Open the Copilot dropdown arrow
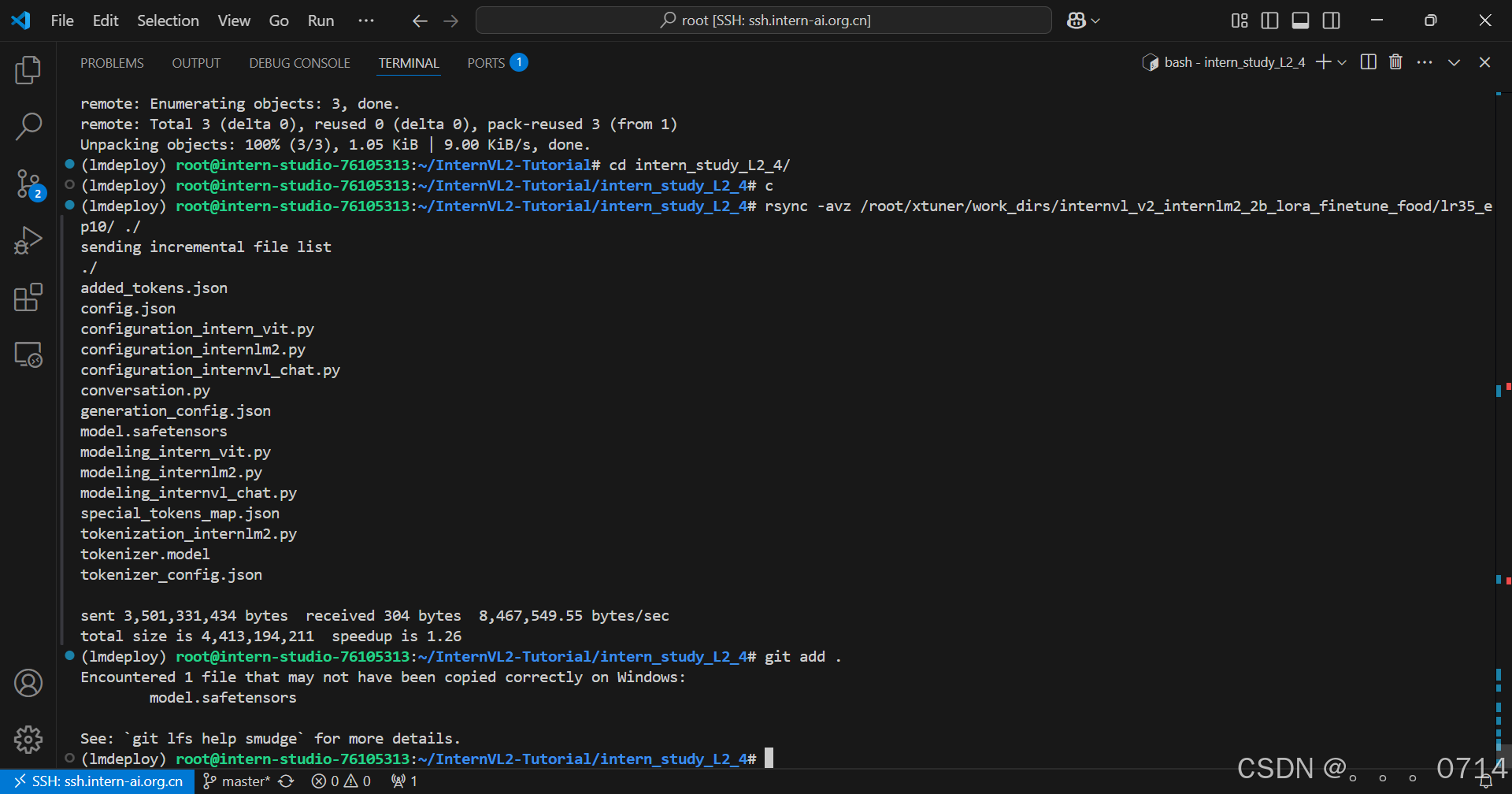This screenshot has width=1512, height=794. pos(1095,20)
